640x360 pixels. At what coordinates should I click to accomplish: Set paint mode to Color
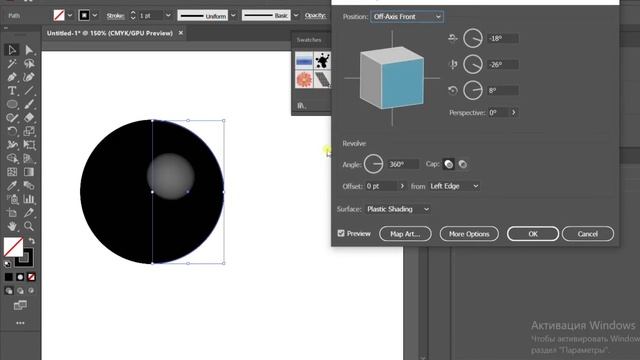pyautogui.click(x=9, y=277)
